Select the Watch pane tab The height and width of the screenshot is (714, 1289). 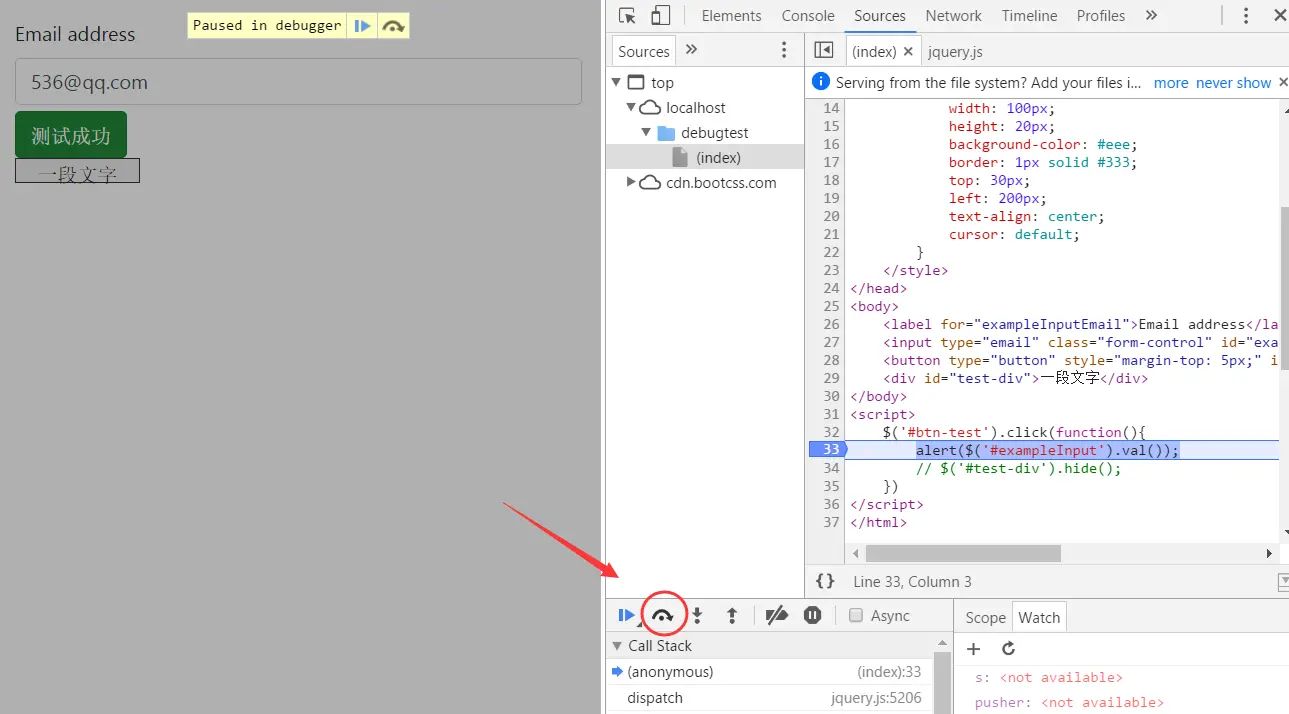[1039, 618]
